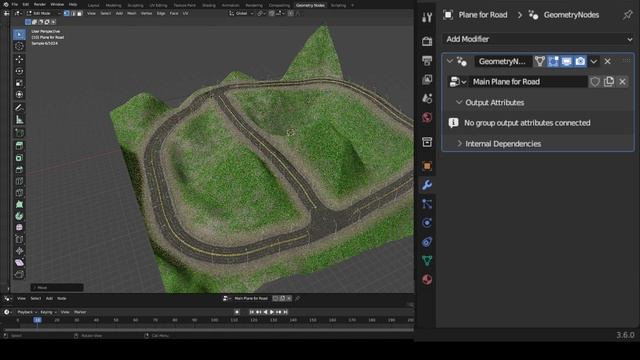
Task: Open the Scene properties tab
Action: (427, 98)
